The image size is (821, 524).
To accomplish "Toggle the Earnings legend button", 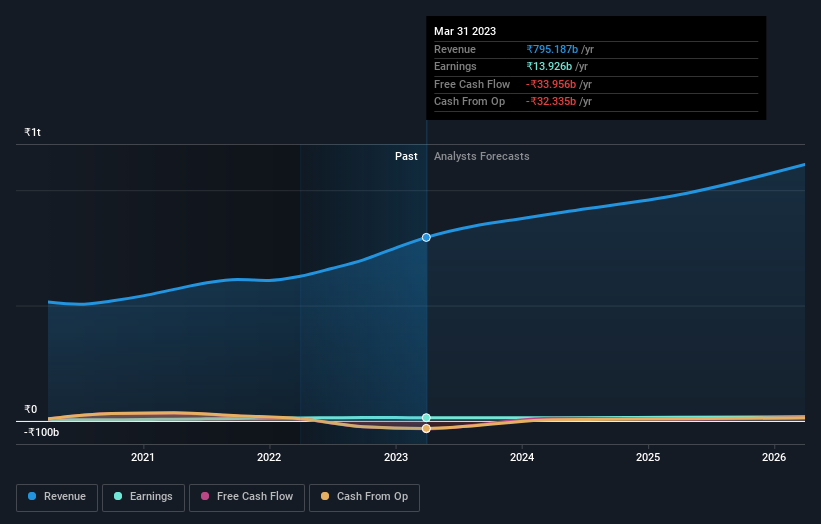I will [143, 497].
